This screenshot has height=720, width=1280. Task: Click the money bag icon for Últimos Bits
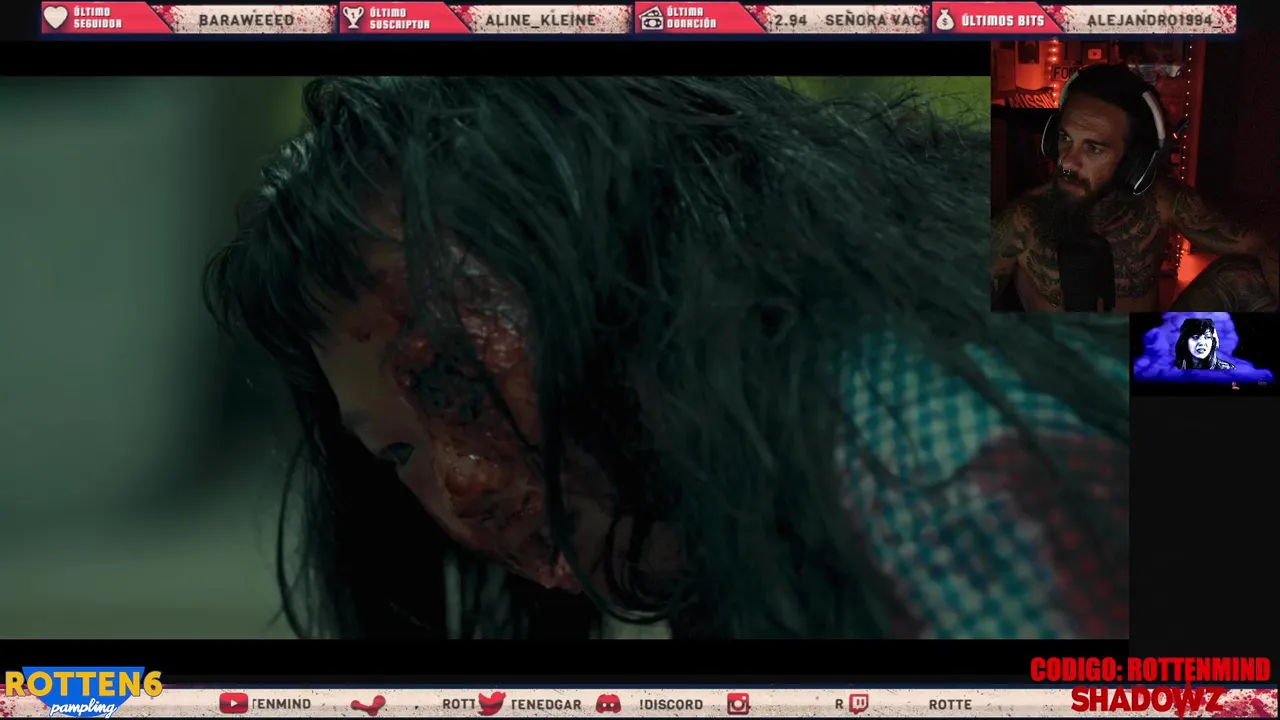[945, 19]
